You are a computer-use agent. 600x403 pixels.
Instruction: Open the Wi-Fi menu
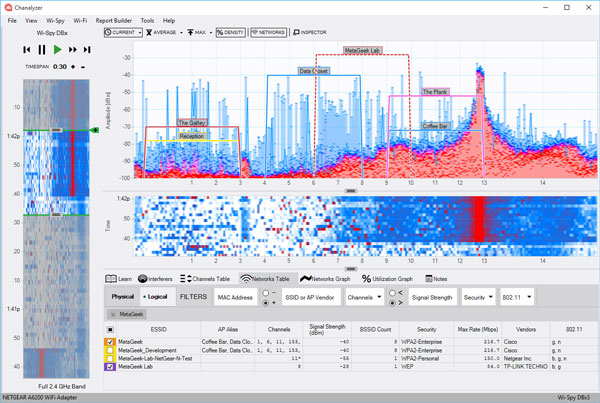pyautogui.click(x=80, y=21)
